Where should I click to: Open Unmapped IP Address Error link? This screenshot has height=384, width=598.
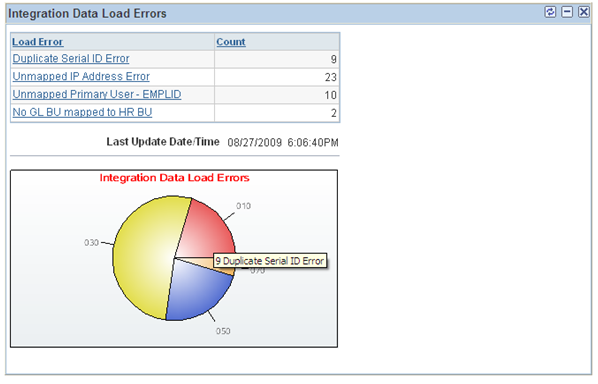click(81, 77)
